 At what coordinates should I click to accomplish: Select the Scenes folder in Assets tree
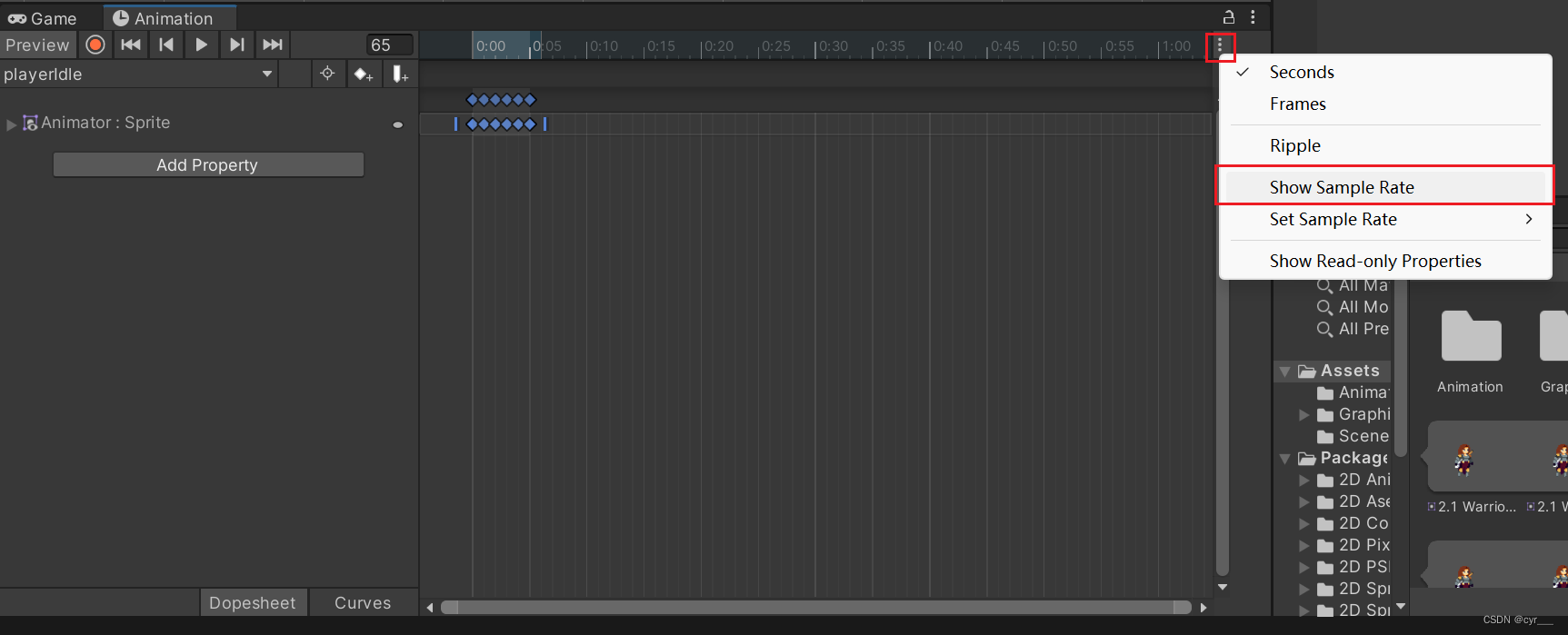[x=1353, y=436]
